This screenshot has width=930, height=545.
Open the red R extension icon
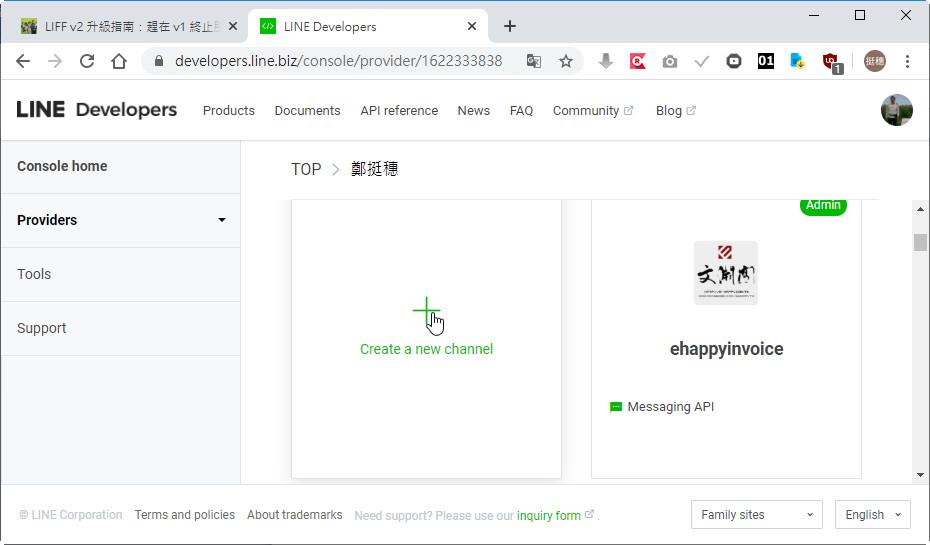(638, 61)
